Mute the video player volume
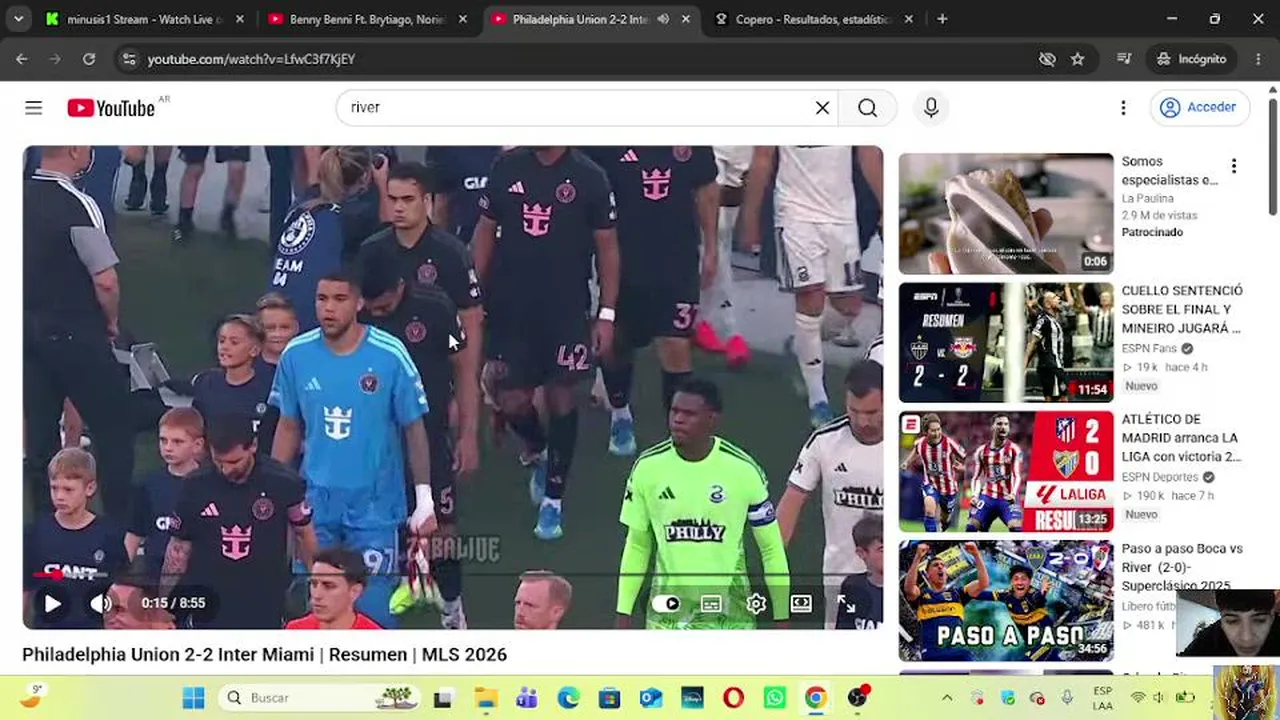This screenshot has height=720, width=1280. click(x=100, y=603)
